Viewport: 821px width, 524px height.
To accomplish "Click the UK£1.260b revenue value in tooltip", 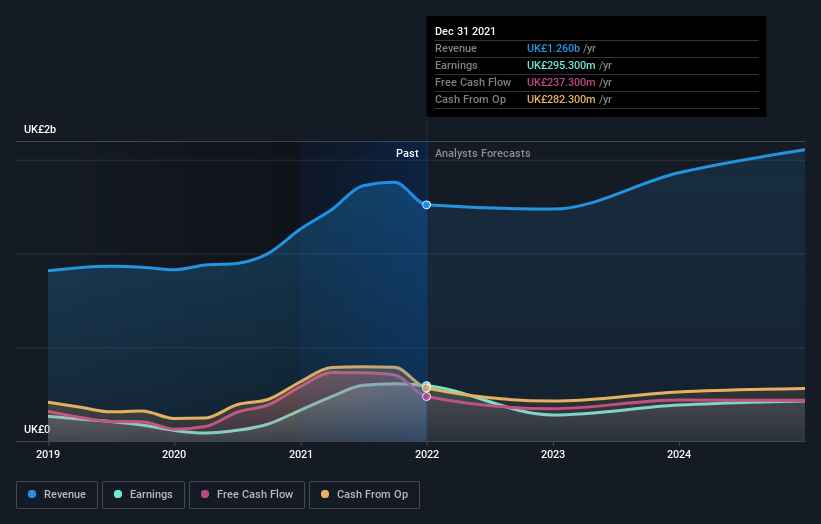I will pyautogui.click(x=553, y=49).
